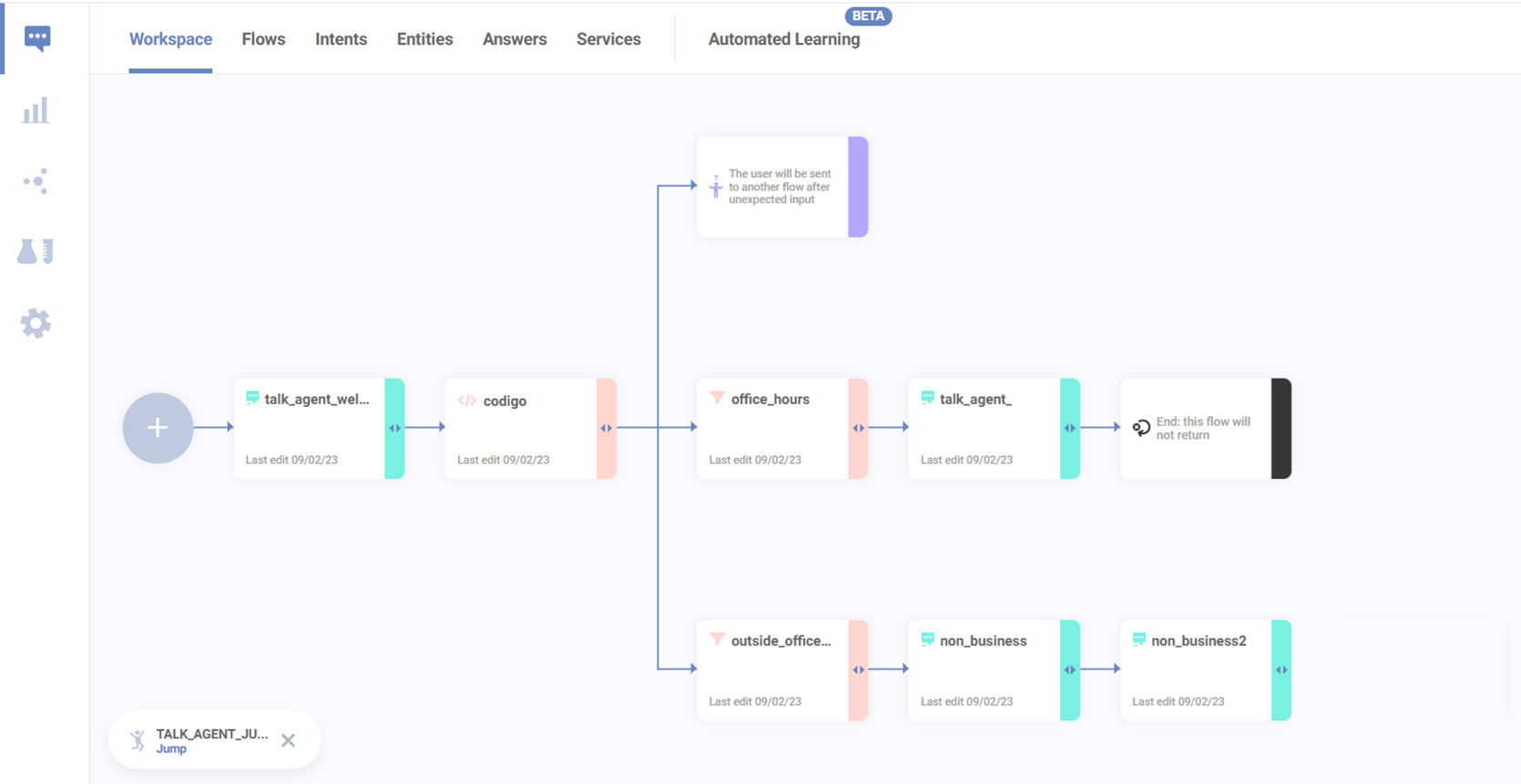The width and height of the screenshot is (1521, 784).
Task: Select the outside_office filter node
Action: click(x=772, y=670)
